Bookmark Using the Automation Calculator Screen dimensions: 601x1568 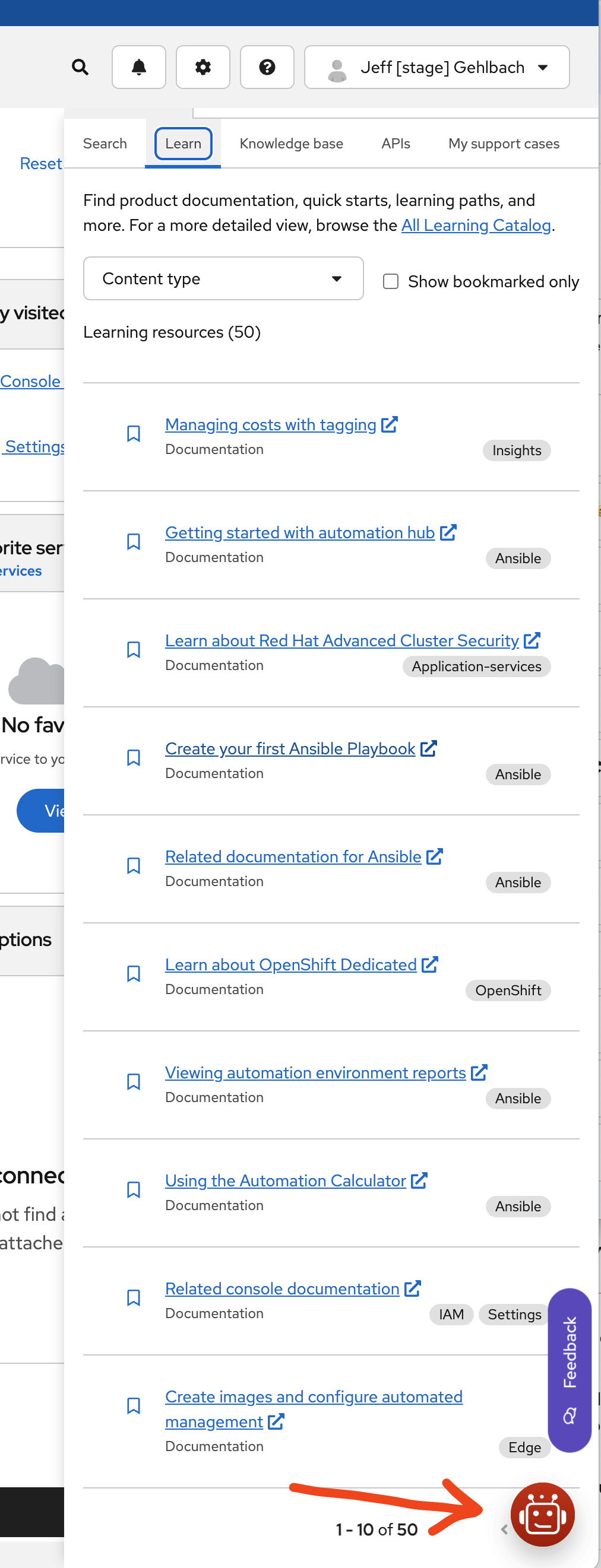pos(134,1190)
